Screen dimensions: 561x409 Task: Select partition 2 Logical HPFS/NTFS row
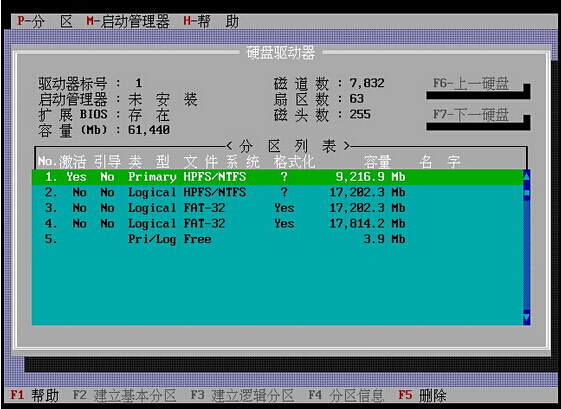277,193
